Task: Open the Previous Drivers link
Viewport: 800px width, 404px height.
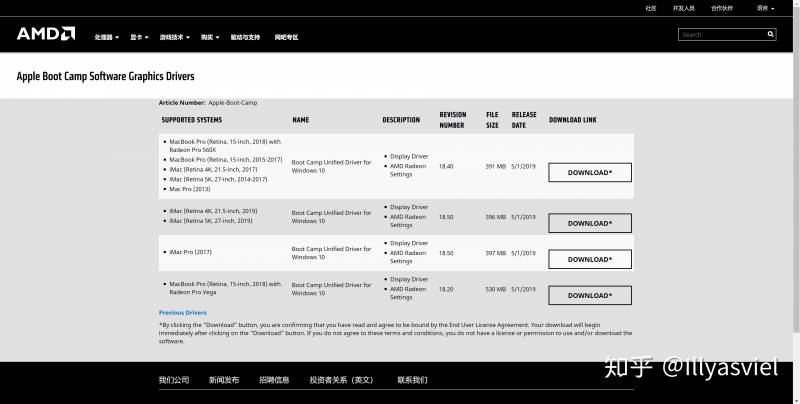Action: click(x=183, y=313)
